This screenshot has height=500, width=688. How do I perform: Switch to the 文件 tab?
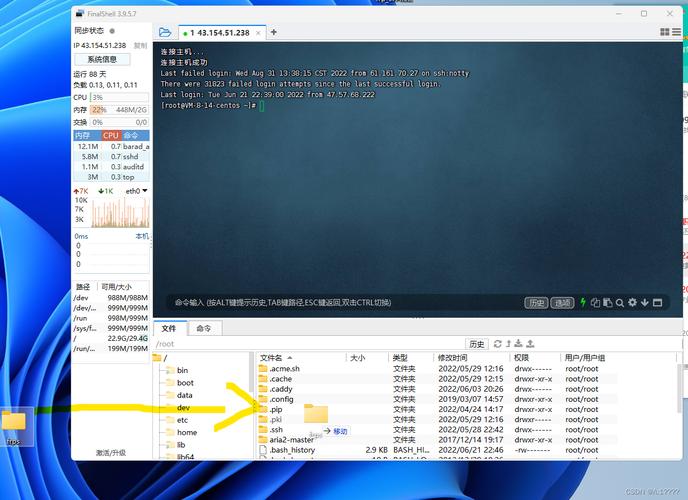(x=169, y=329)
